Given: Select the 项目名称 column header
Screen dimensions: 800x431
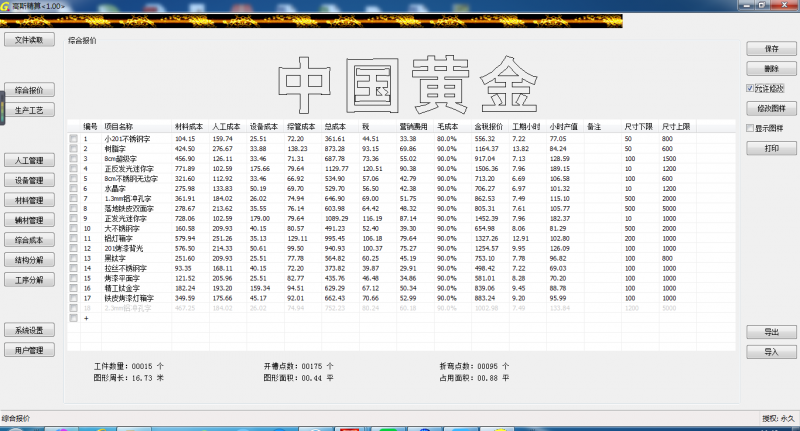Looking at the screenshot, I should point(119,126).
